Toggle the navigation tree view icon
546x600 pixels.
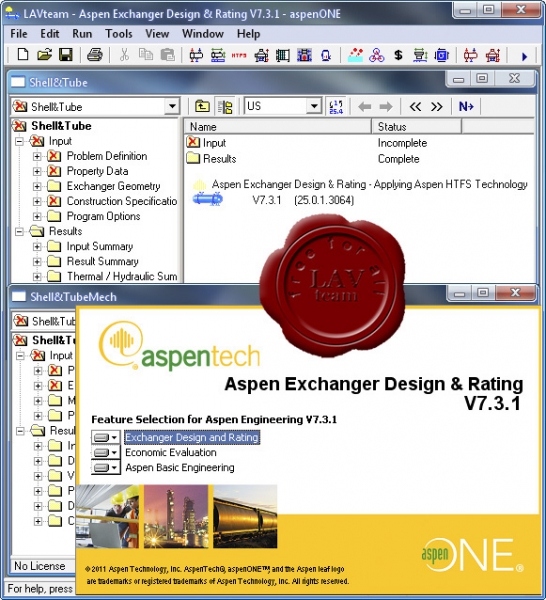click(225, 106)
